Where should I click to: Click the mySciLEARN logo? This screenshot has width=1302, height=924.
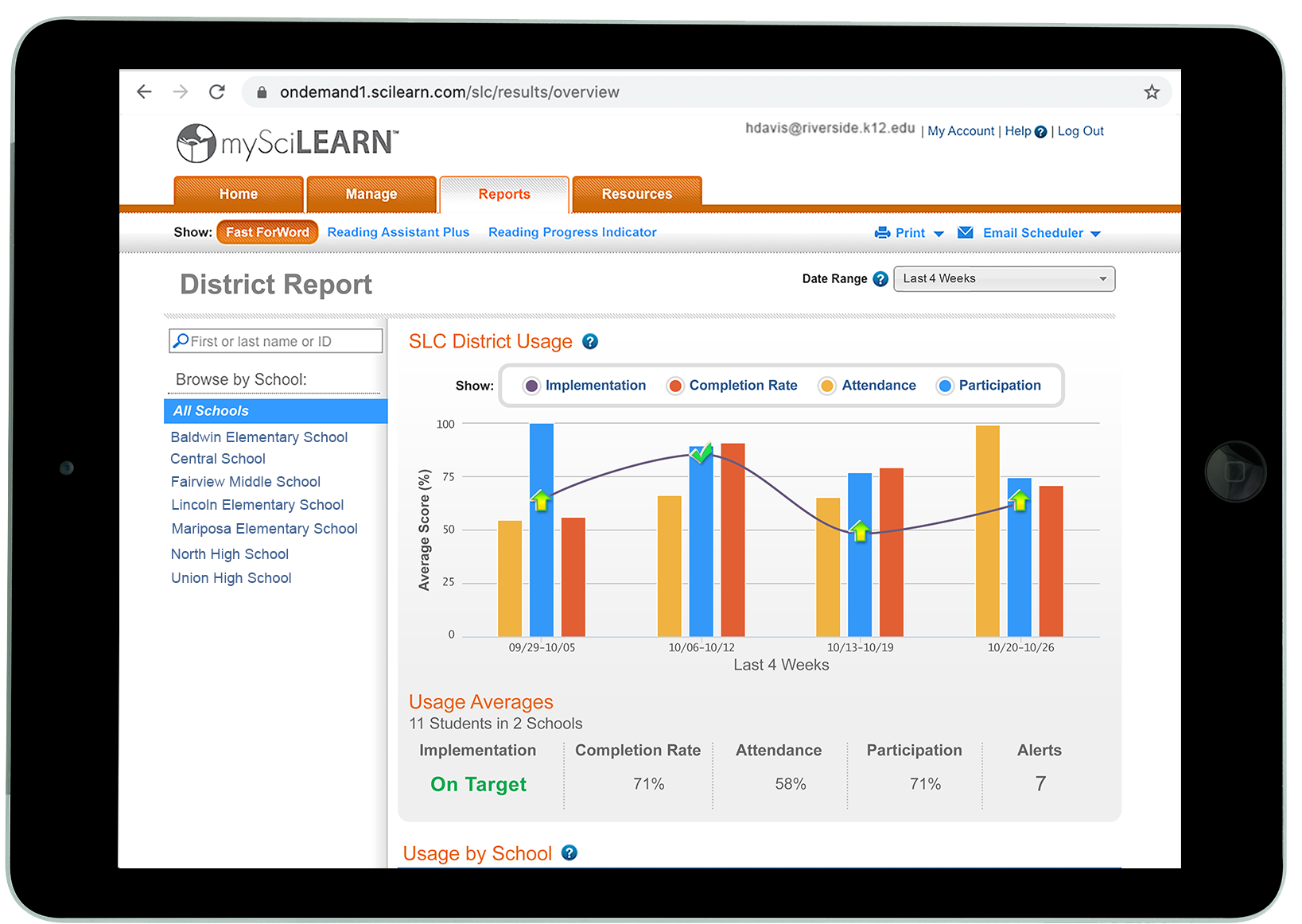click(x=287, y=143)
